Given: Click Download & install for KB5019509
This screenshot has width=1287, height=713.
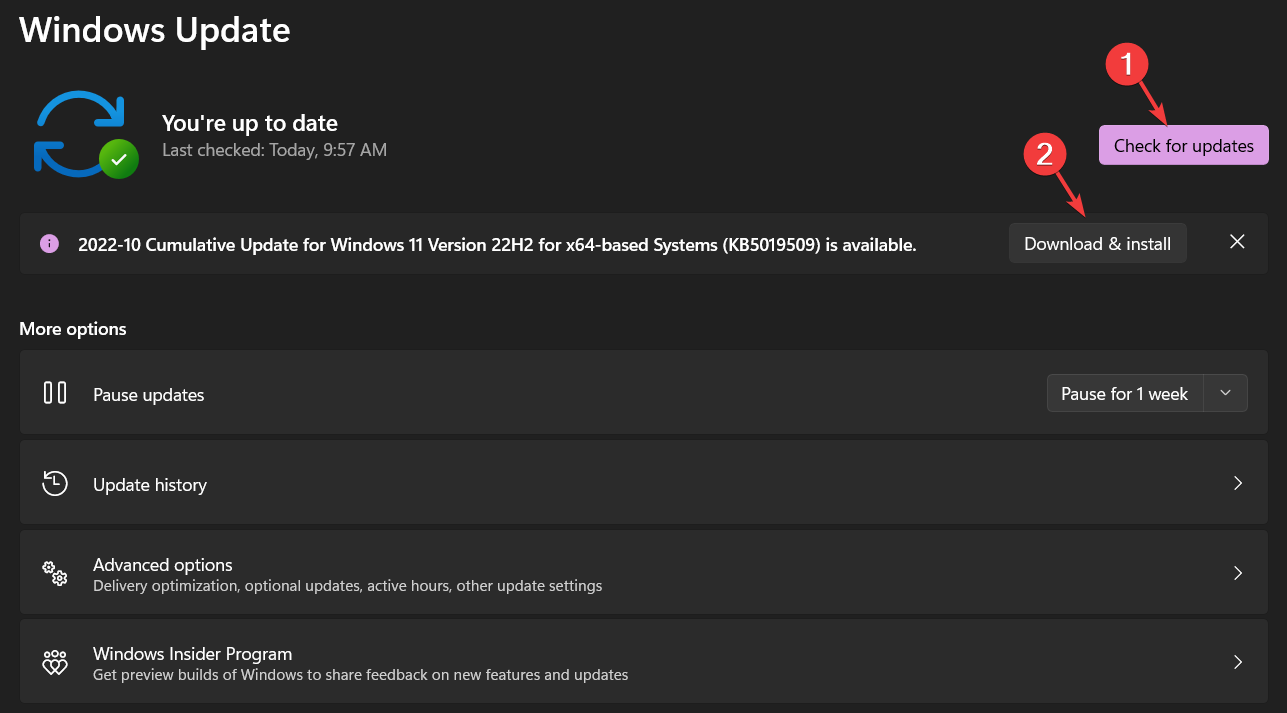Looking at the screenshot, I should [1097, 243].
